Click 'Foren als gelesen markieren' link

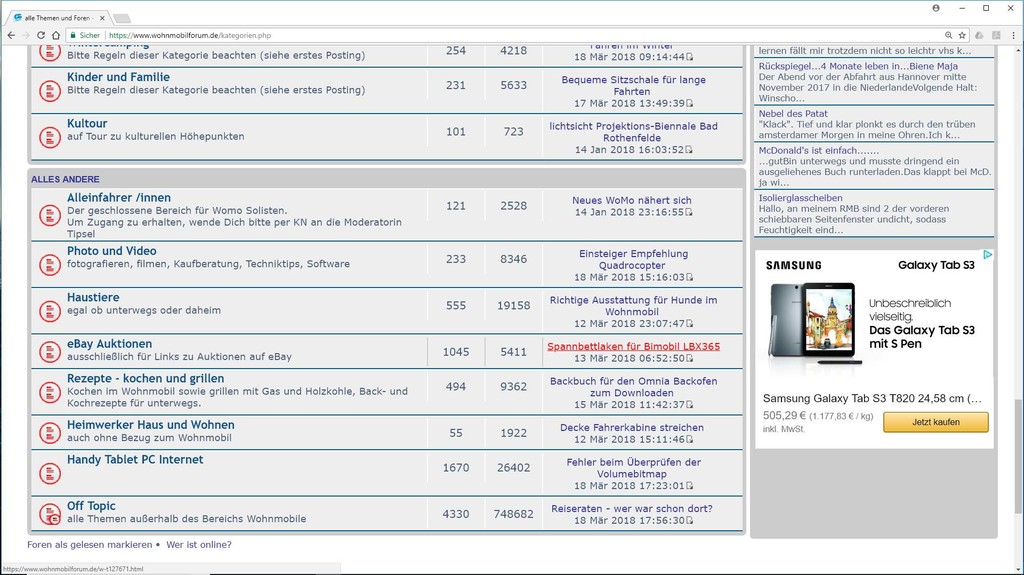point(89,544)
